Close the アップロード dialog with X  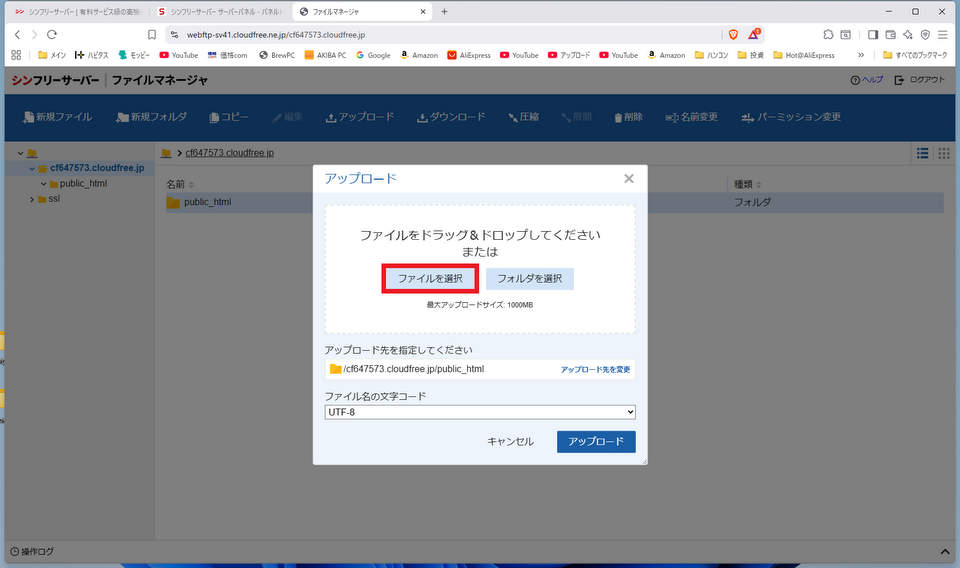pos(628,179)
